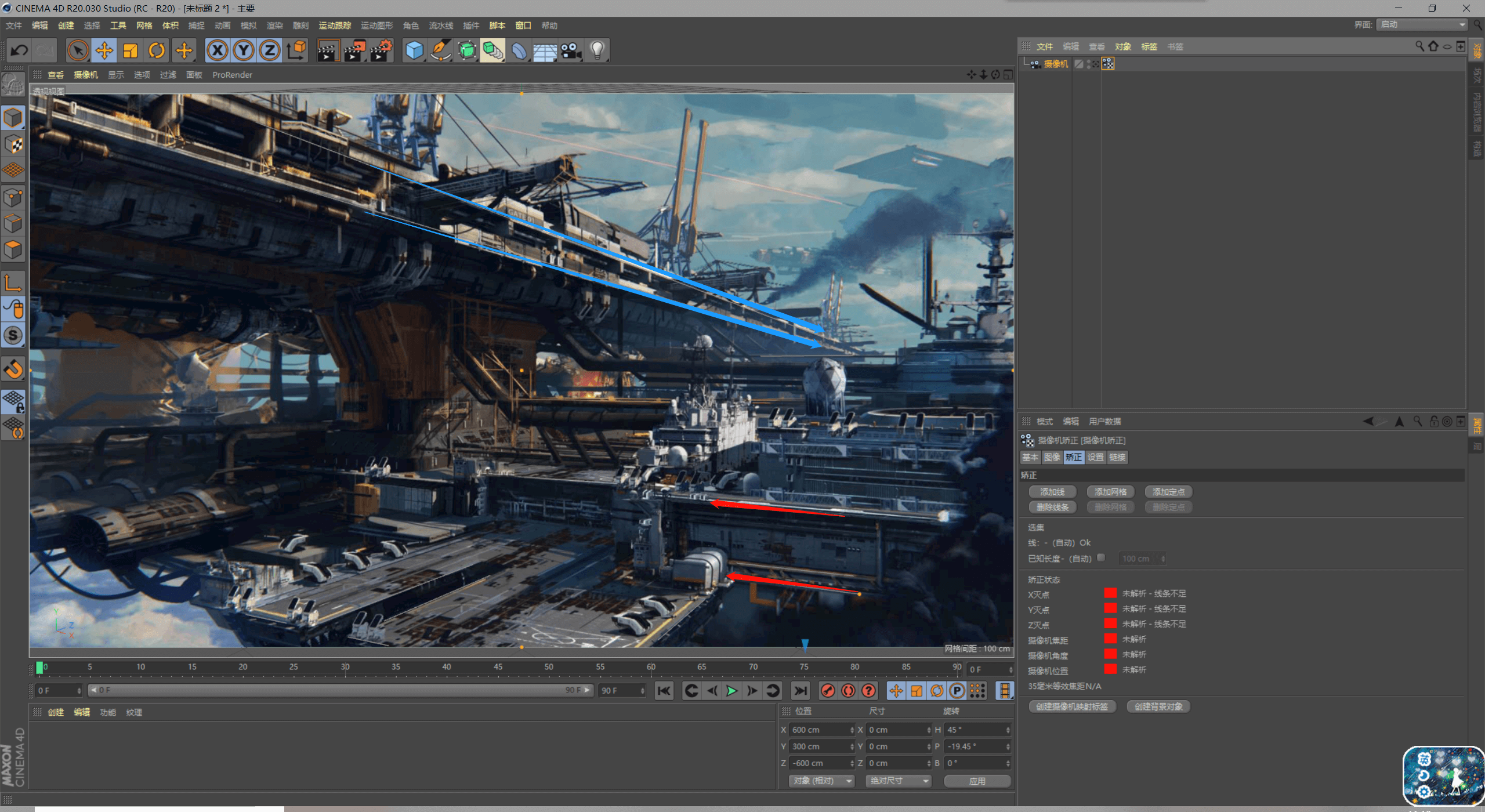Activate the Move tool in top toolbar

(104, 50)
